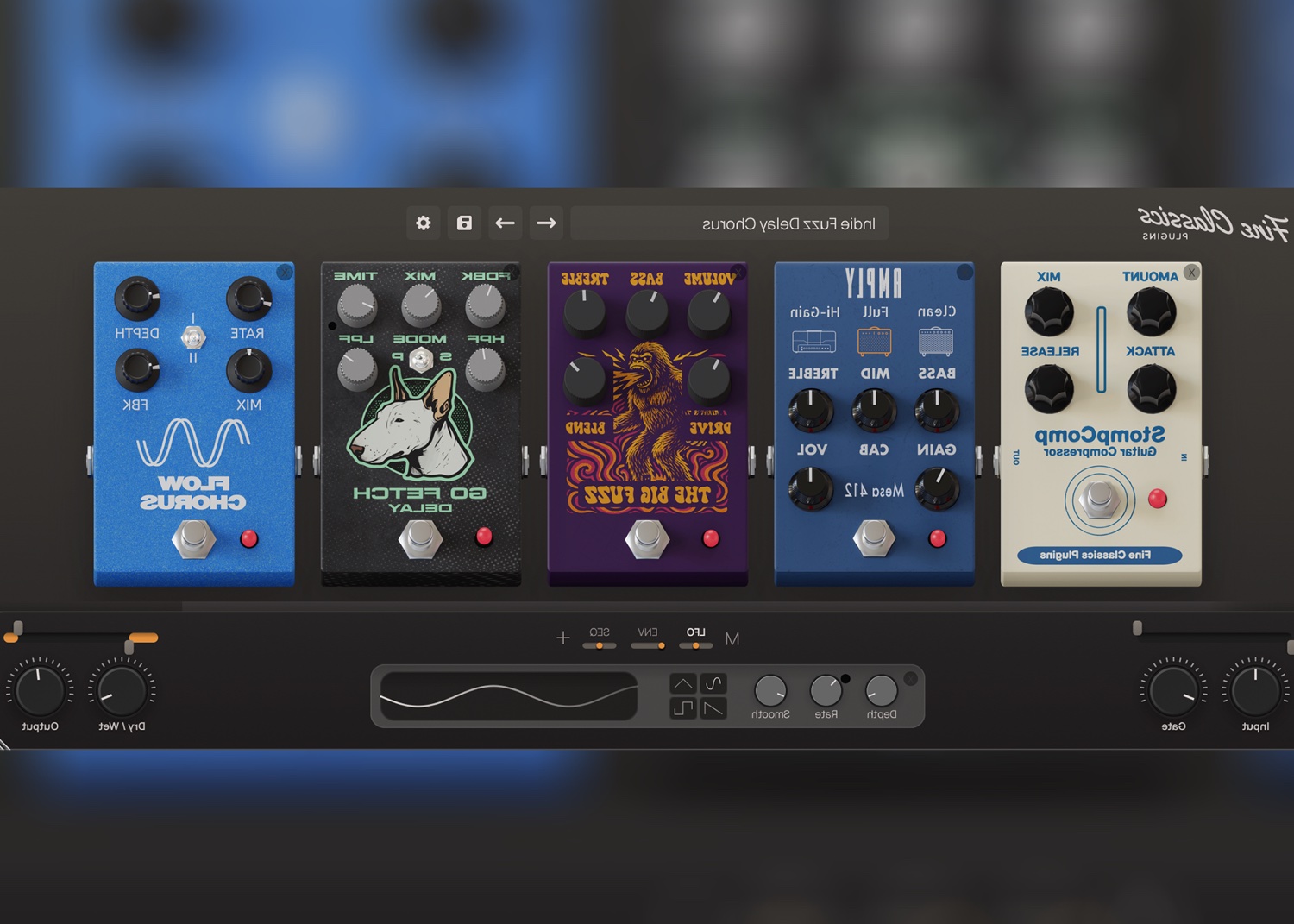The width and height of the screenshot is (1294, 924).
Task: Click the DRIVE knob on The Big Fuzz
Action: (x=709, y=380)
